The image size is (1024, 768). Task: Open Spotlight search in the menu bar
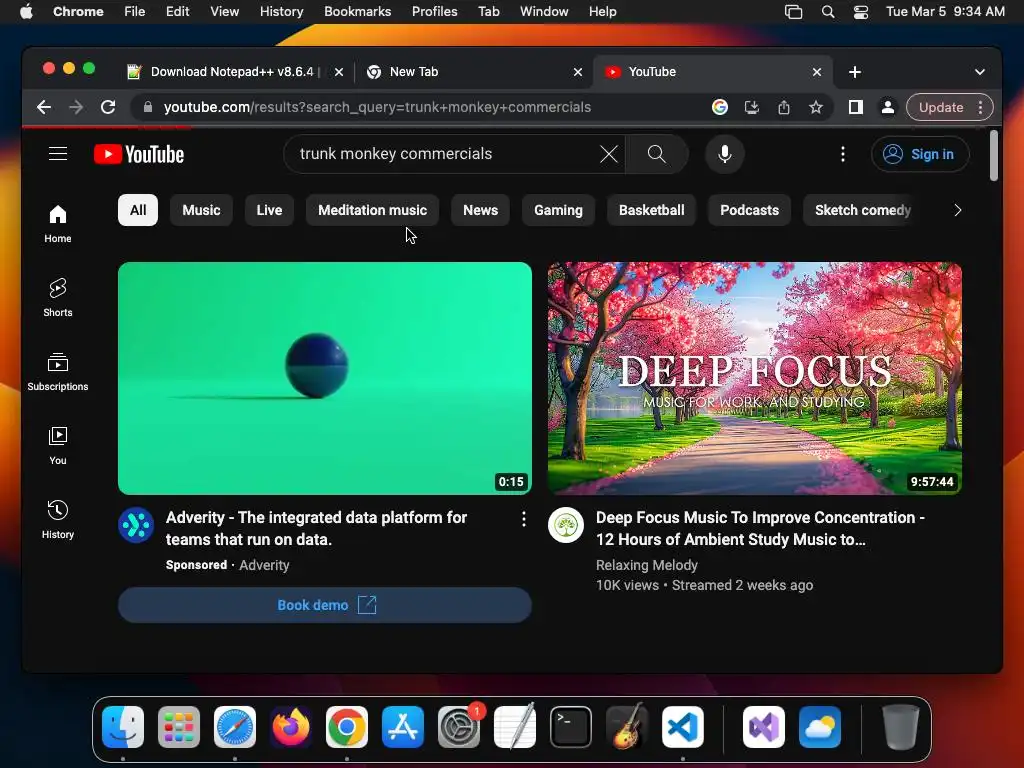tap(827, 11)
